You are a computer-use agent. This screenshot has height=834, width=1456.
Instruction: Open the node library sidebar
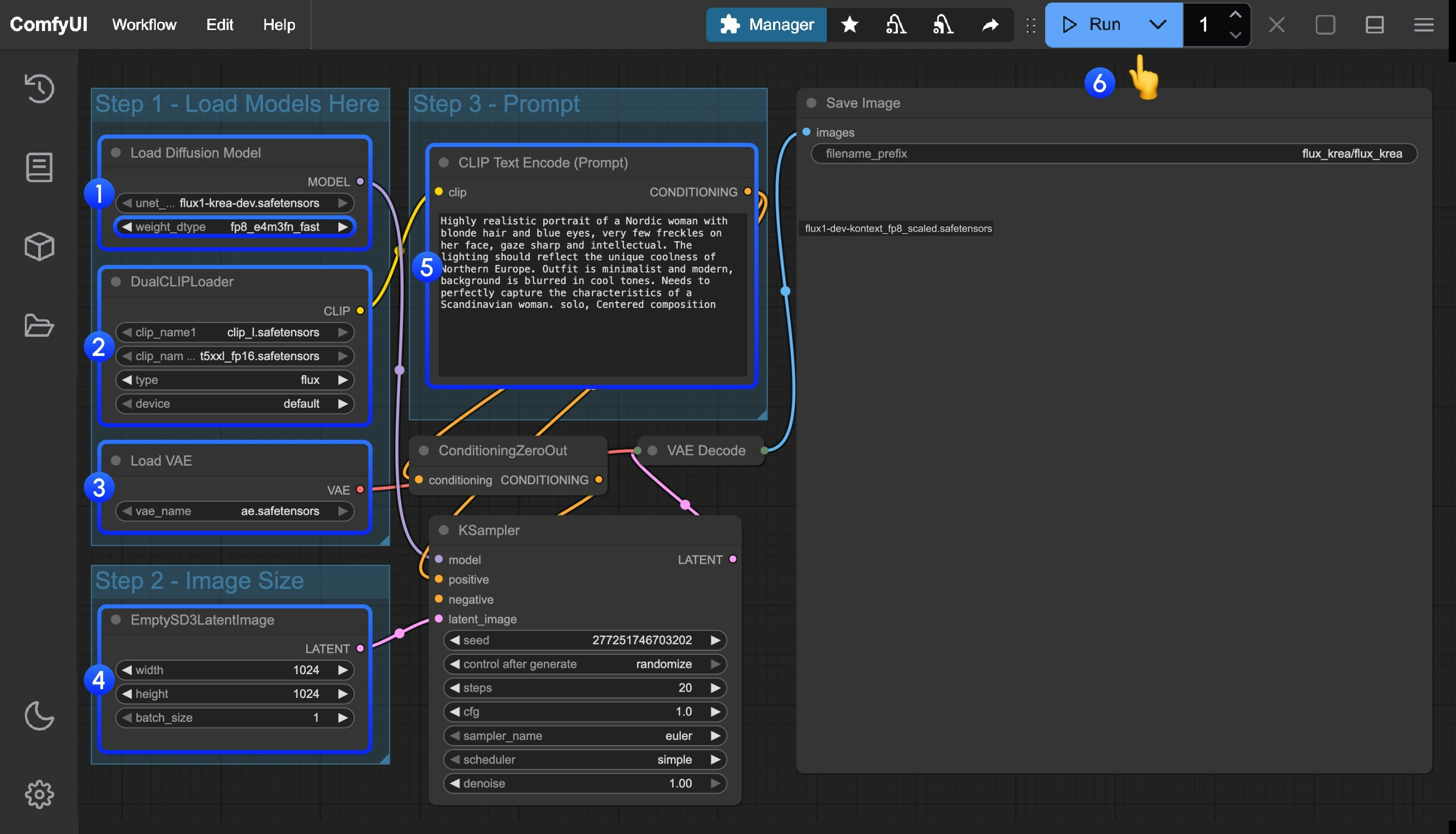pos(39,167)
